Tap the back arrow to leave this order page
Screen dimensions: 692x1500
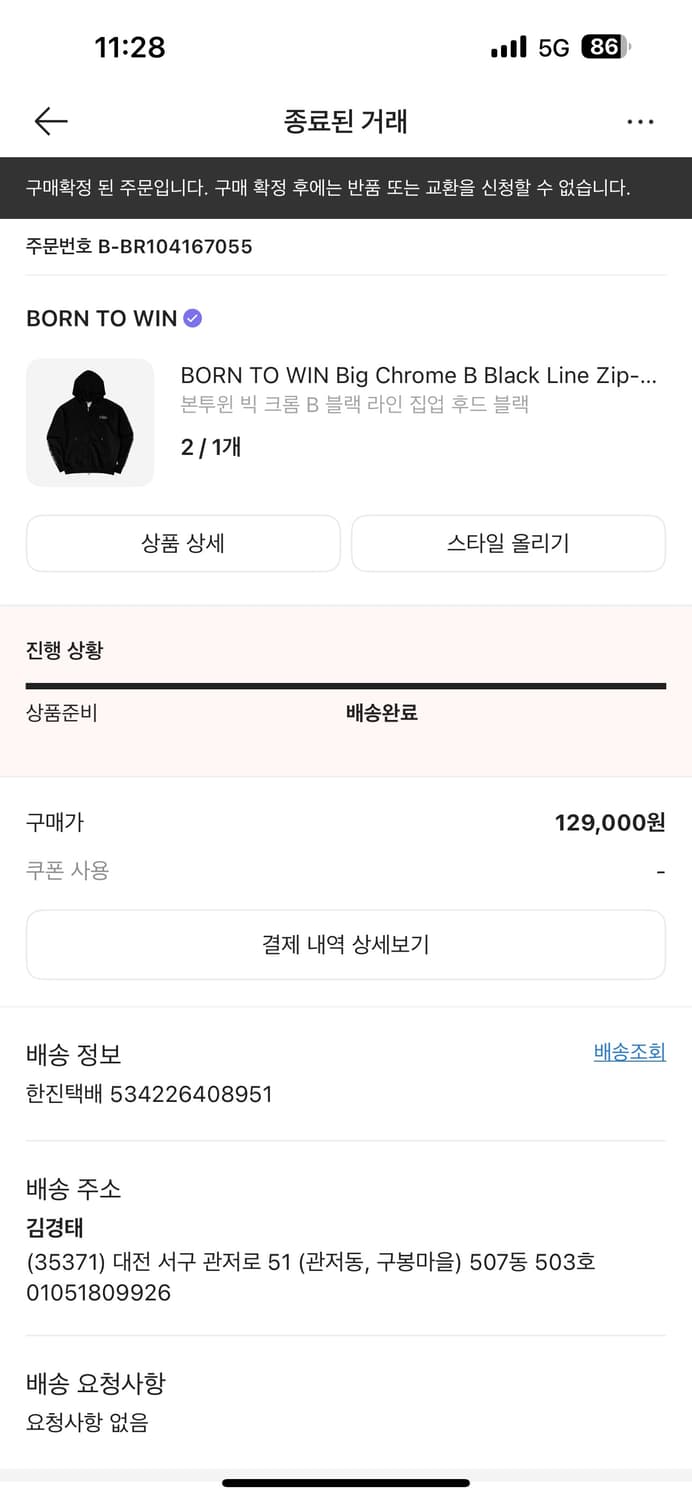(50, 121)
